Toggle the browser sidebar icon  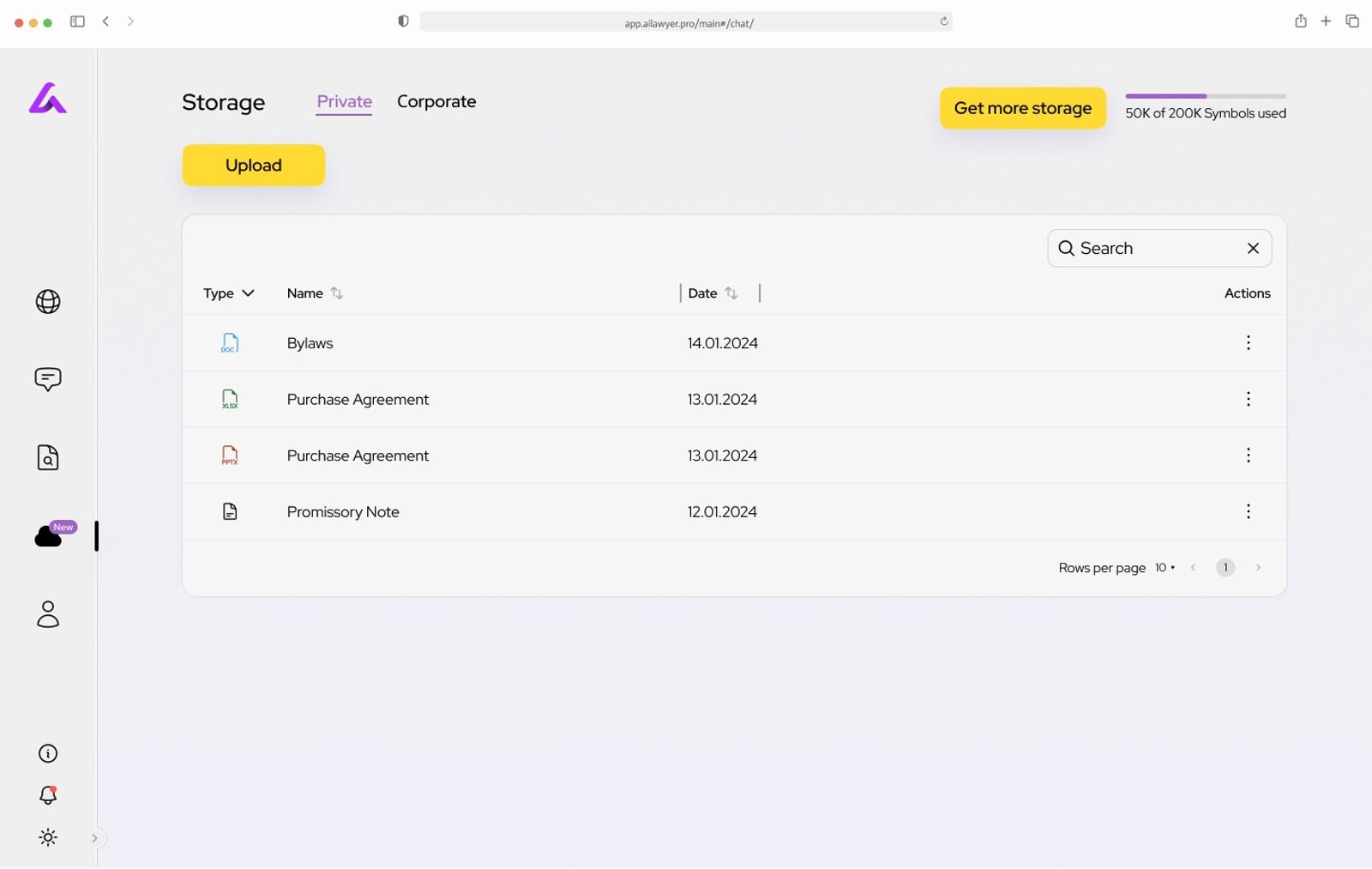77,21
